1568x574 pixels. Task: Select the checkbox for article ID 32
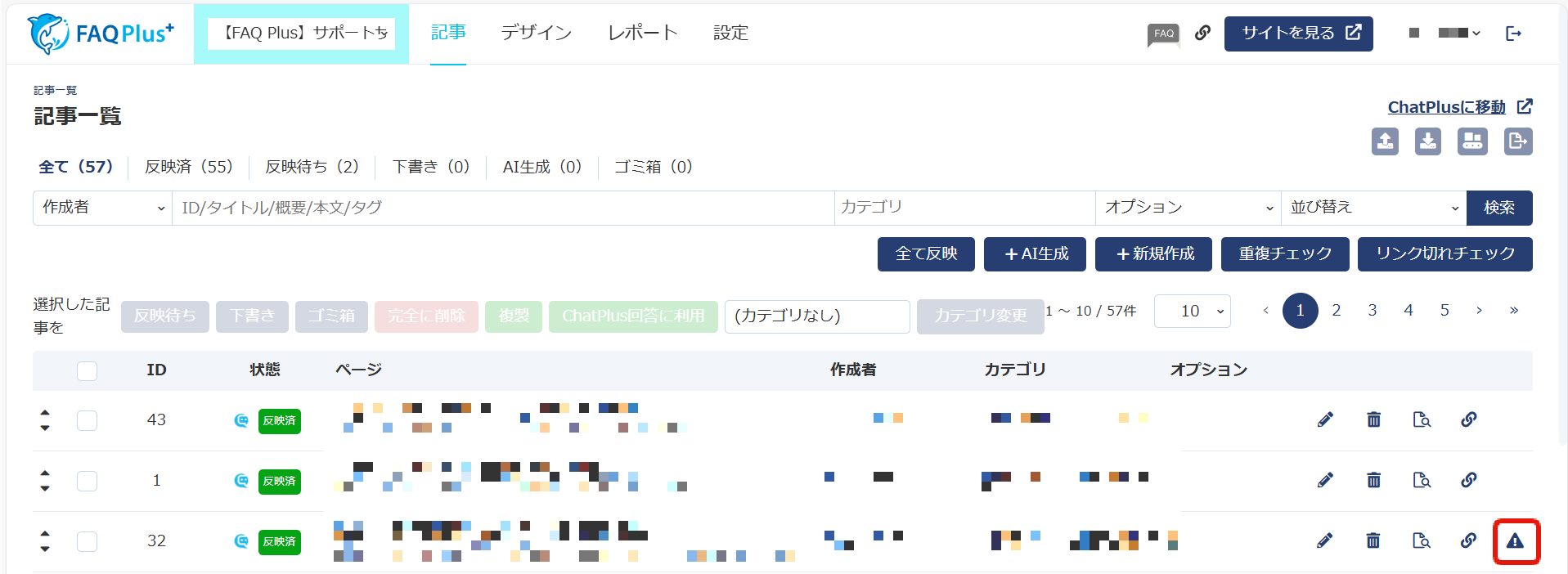pos(87,541)
